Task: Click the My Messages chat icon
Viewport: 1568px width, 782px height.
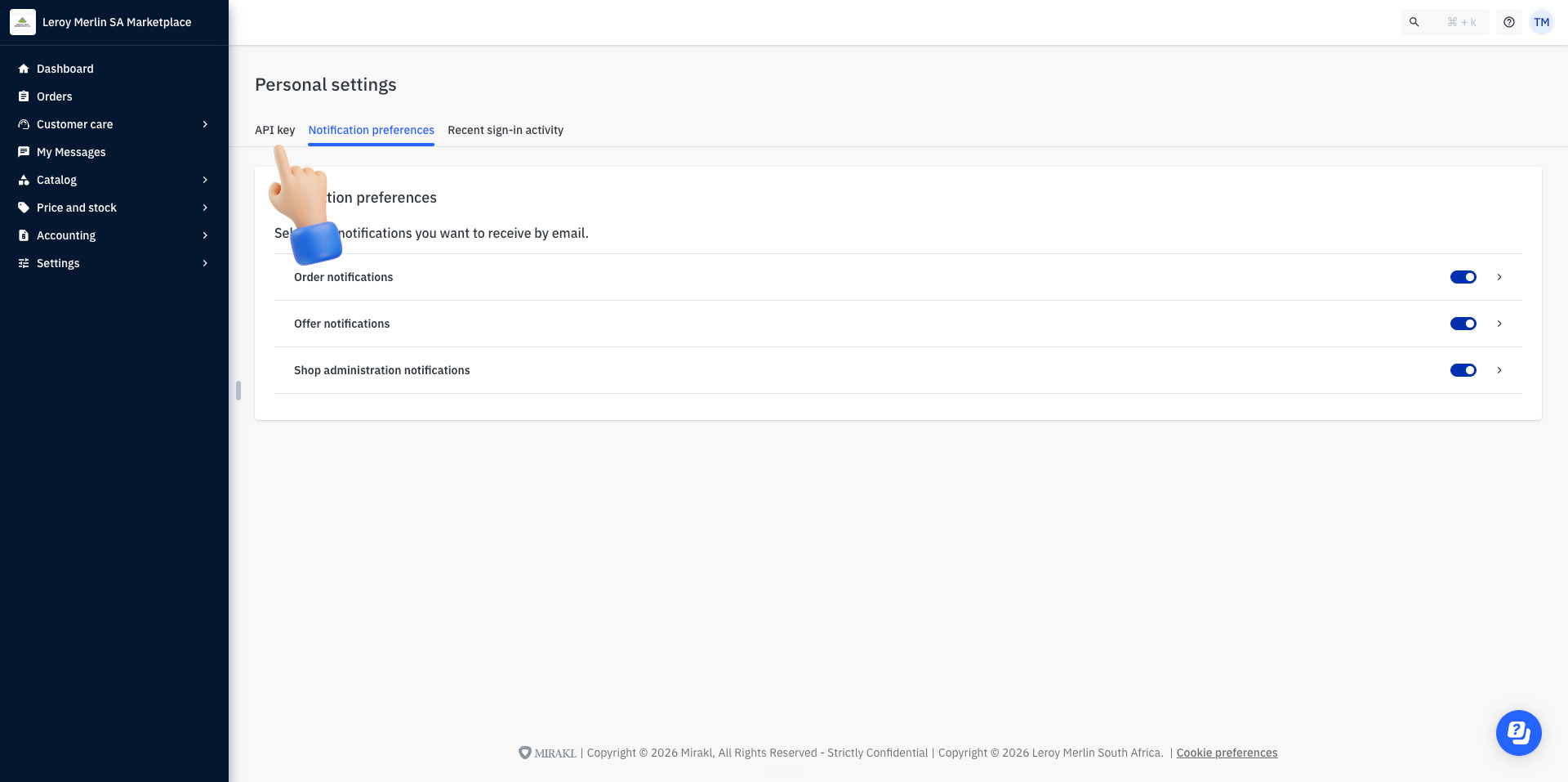Action: 24,152
